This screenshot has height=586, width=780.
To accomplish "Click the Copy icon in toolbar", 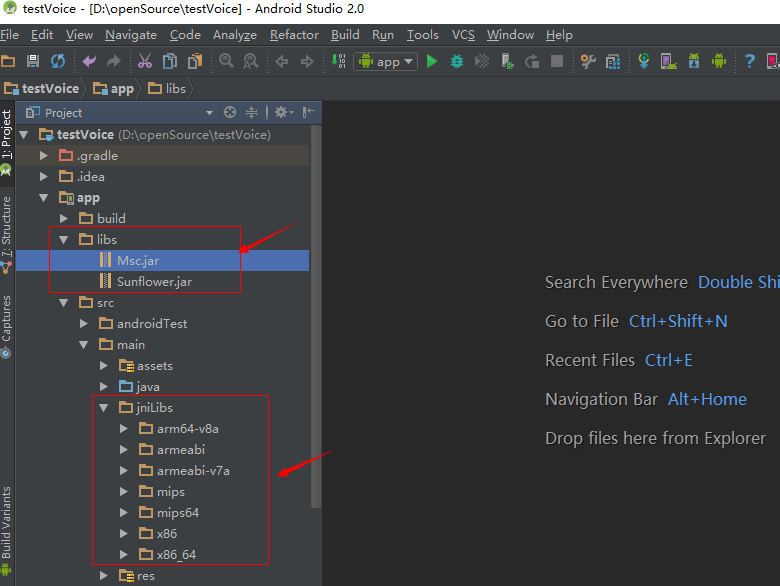I will pyautogui.click(x=170, y=62).
